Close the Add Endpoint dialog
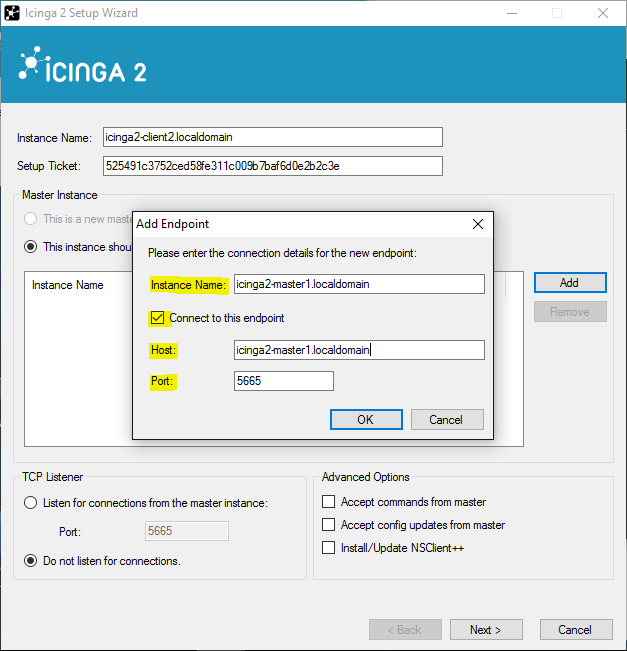 coord(478,224)
